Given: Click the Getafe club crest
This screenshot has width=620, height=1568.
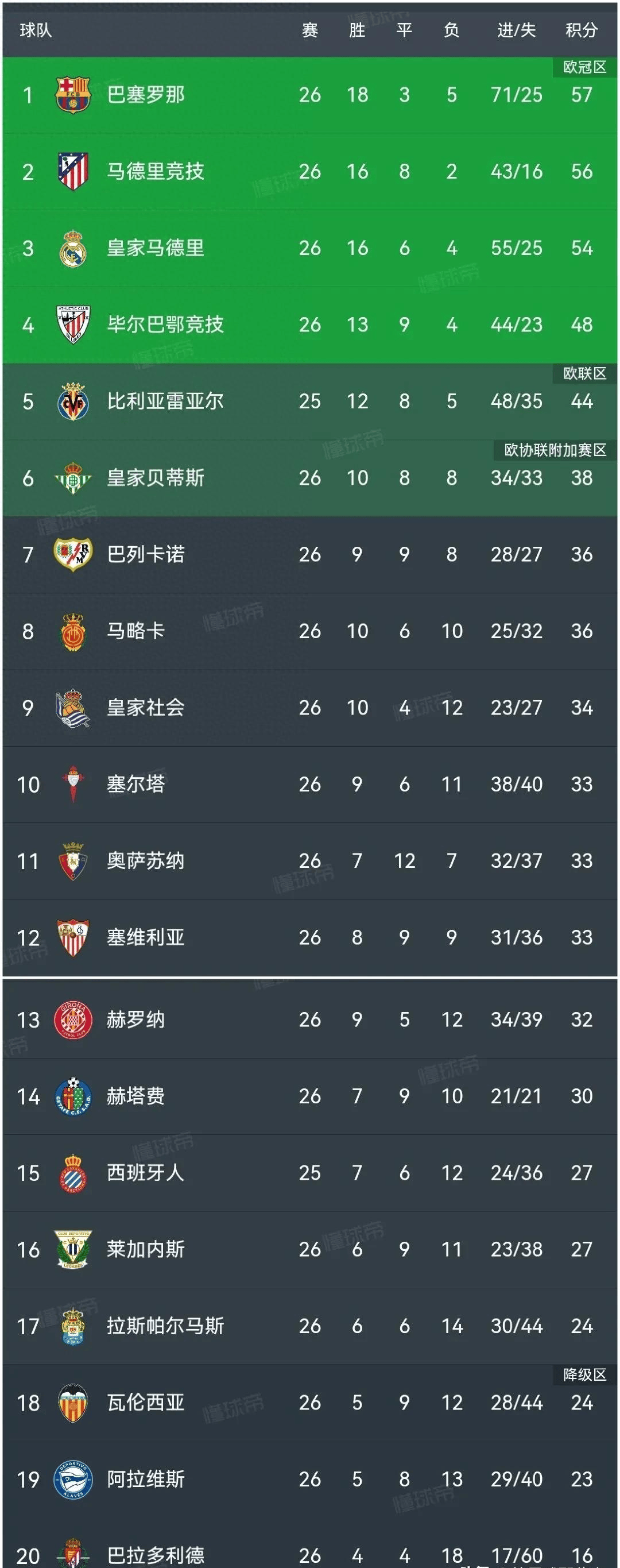Looking at the screenshot, I should [x=73, y=1096].
